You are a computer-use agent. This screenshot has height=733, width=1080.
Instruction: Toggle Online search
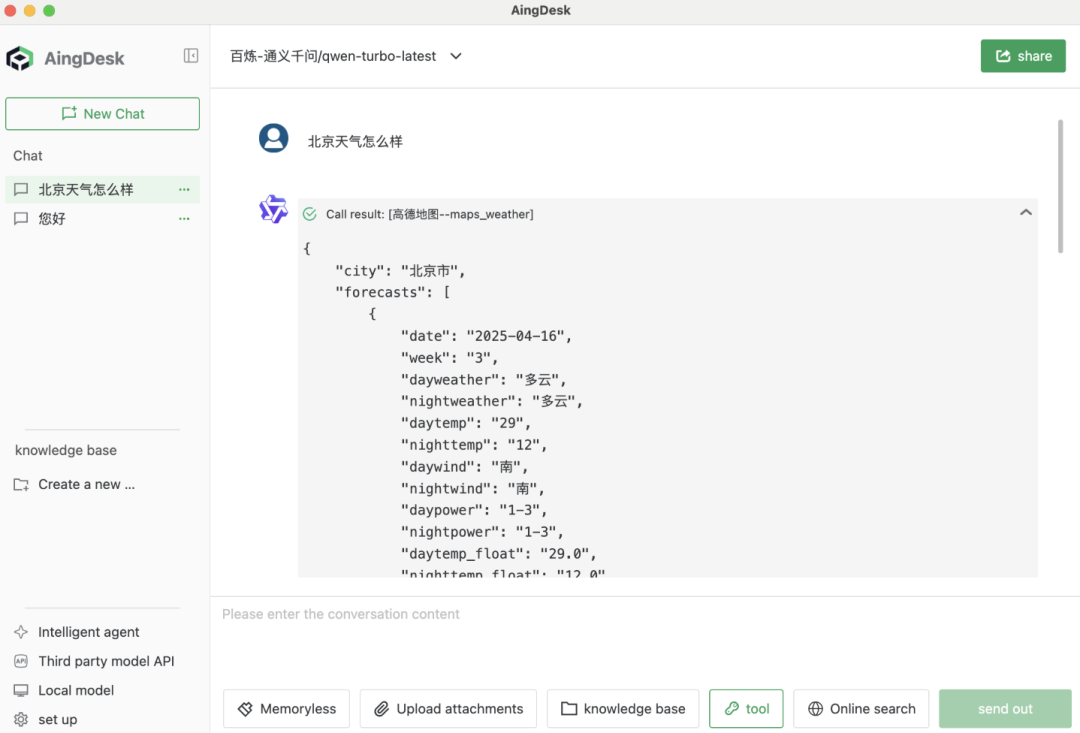point(861,709)
